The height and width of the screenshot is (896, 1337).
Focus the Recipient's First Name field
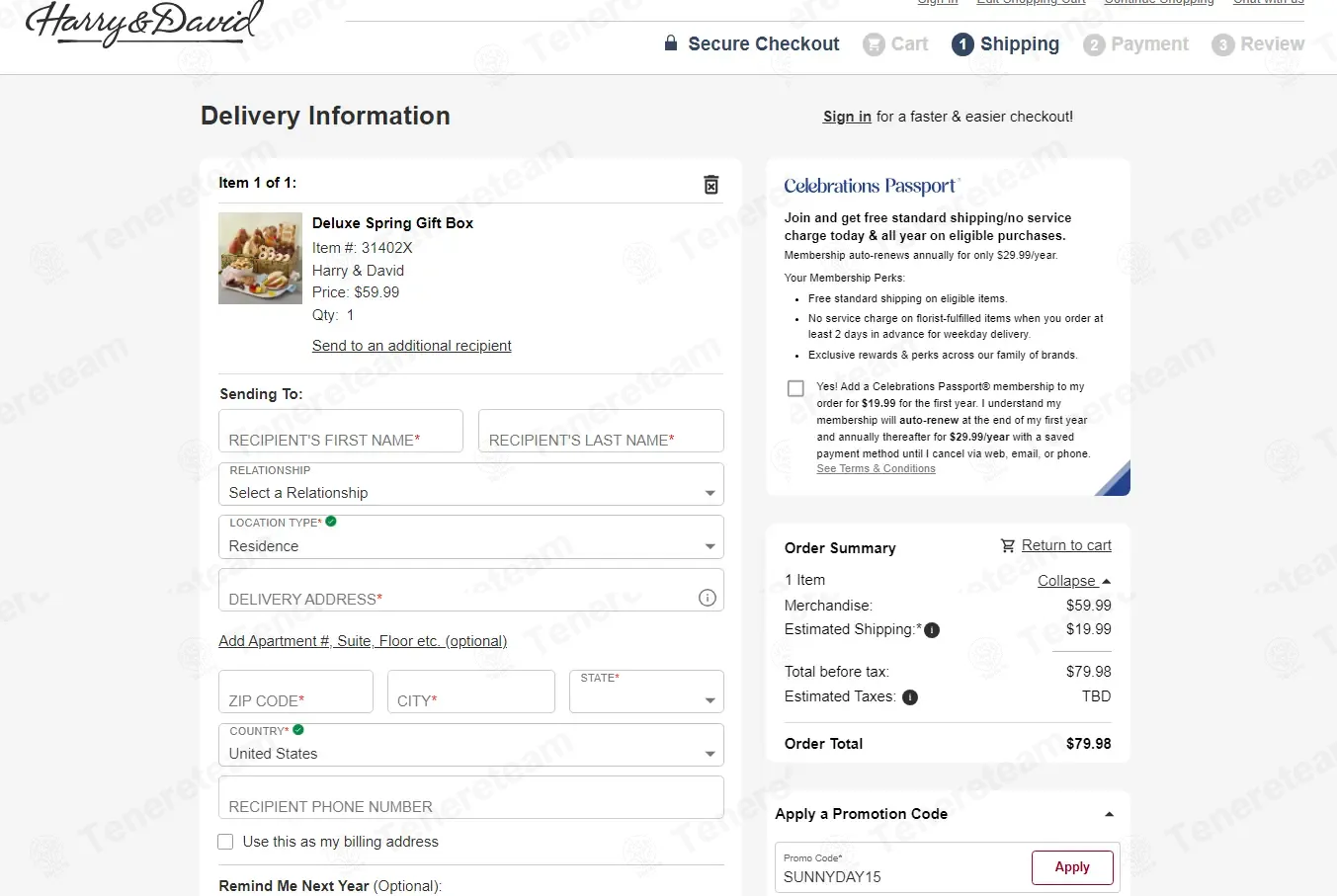tap(341, 431)
